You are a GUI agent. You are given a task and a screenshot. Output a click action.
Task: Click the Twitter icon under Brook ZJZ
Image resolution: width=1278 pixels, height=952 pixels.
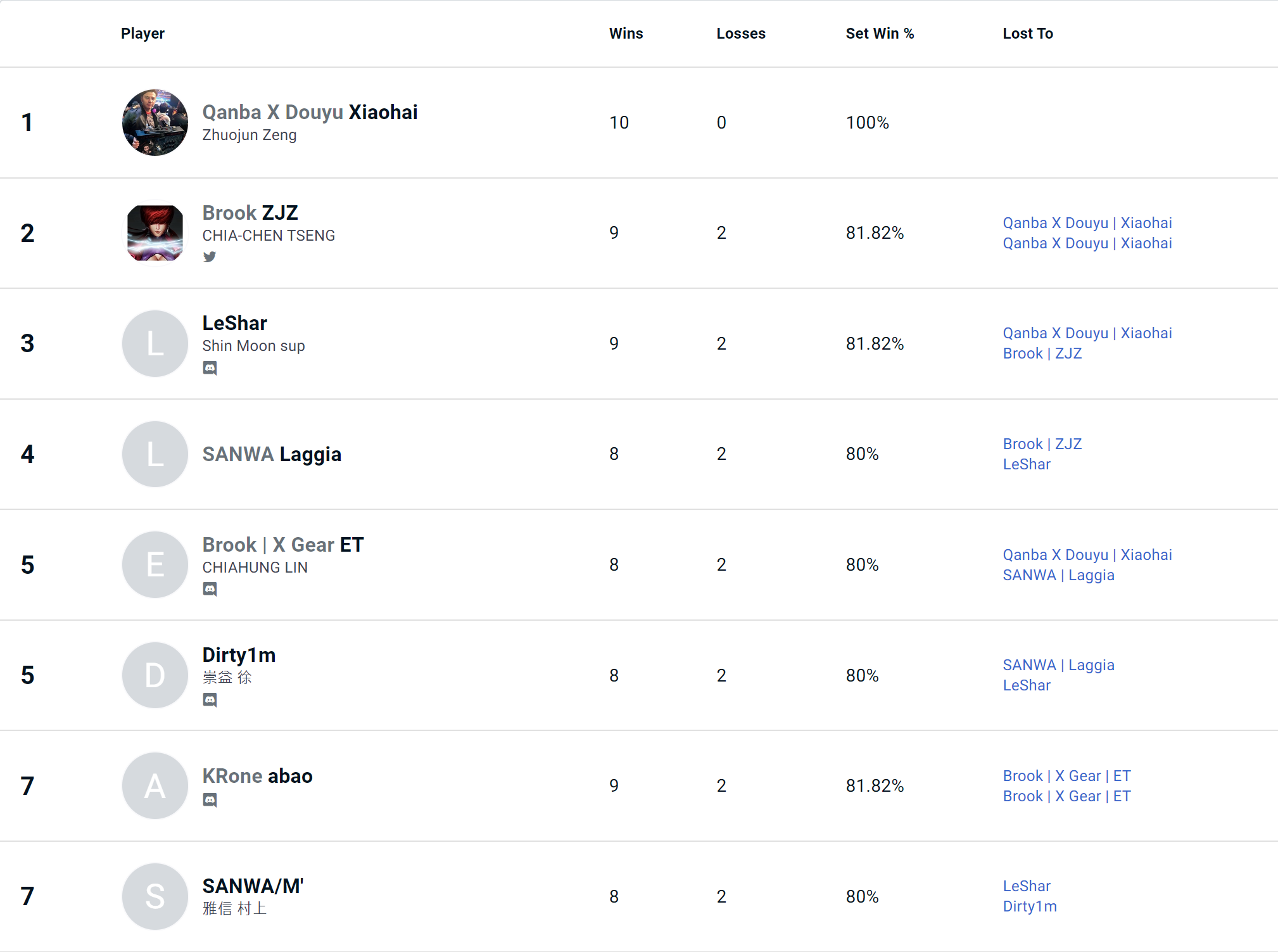[x=210, y=257]
